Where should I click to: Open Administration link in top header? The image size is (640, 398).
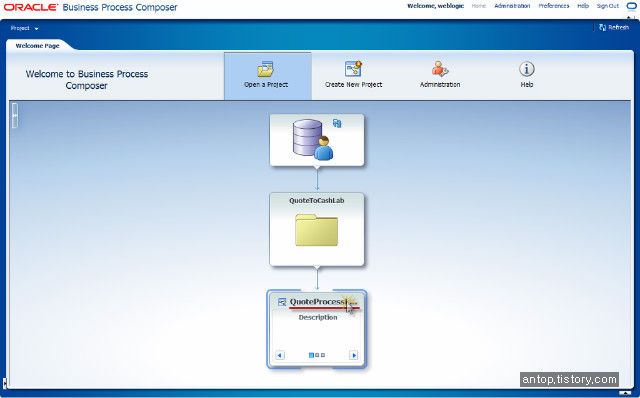click(512, 6)
